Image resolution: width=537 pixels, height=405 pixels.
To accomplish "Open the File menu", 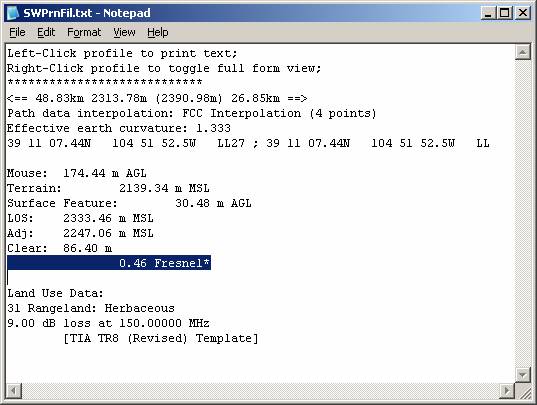I will [x=17, y=33].
